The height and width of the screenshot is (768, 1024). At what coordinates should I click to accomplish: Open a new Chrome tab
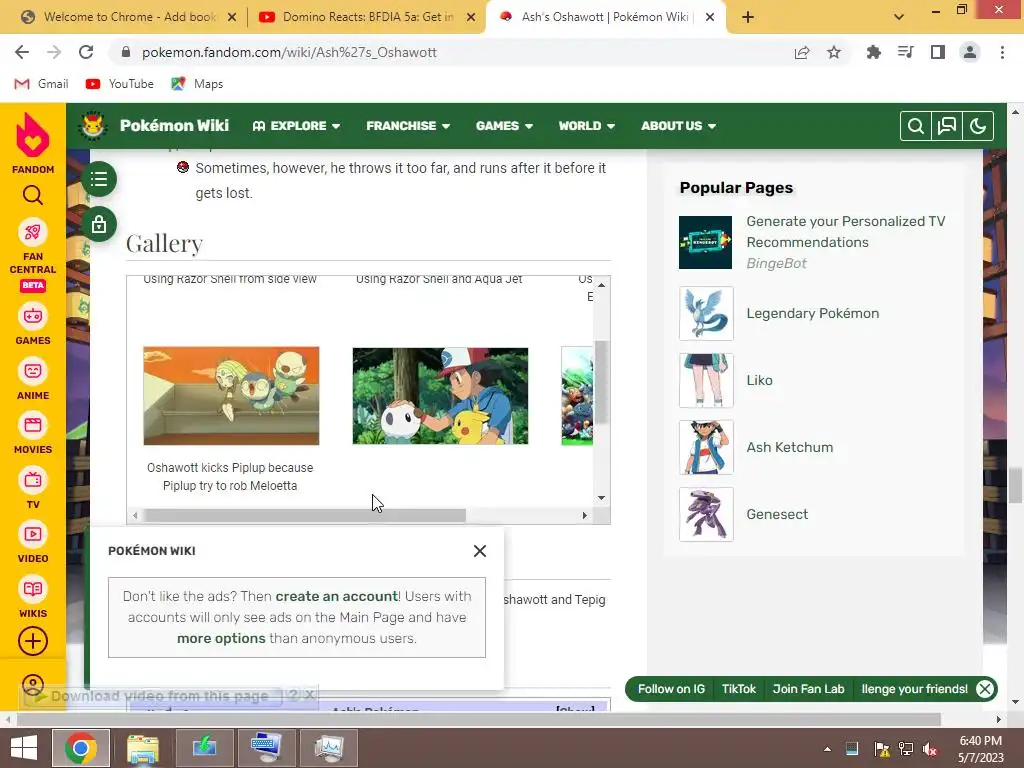[x=748, y=18]
